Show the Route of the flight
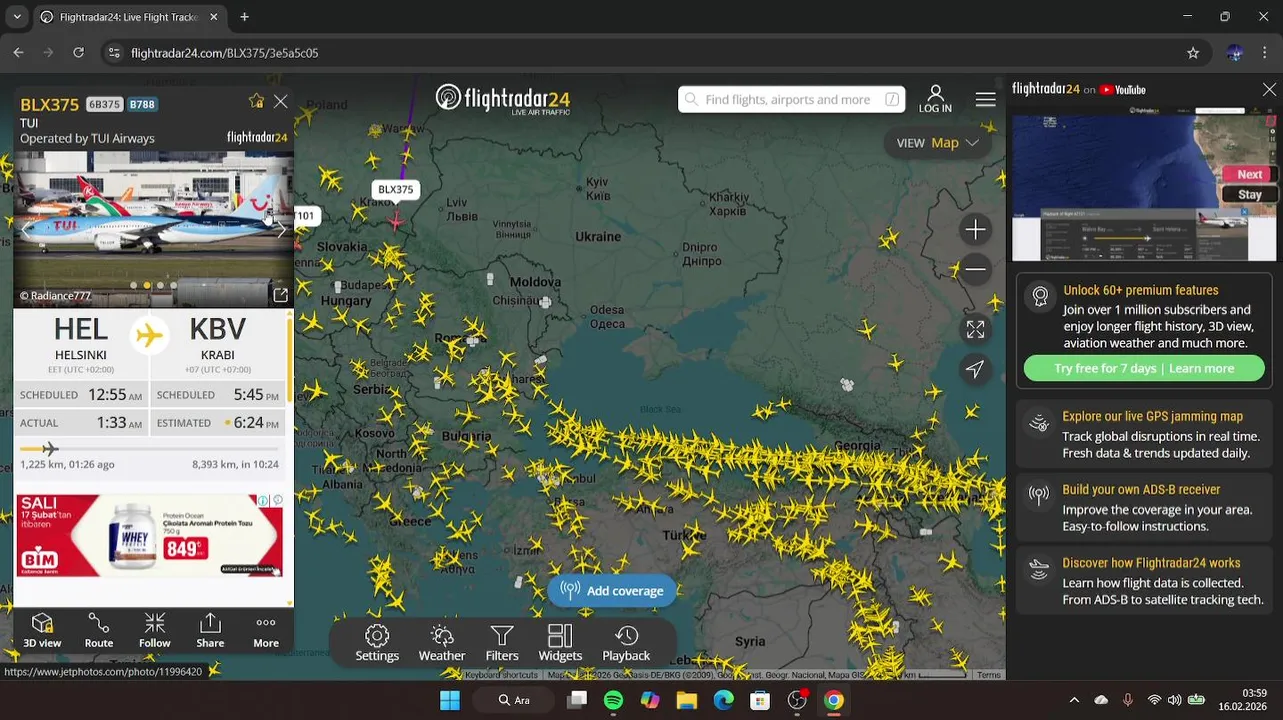Viewport: 1283px width, 720px height. pyautogui.click(x=98, y=631)
